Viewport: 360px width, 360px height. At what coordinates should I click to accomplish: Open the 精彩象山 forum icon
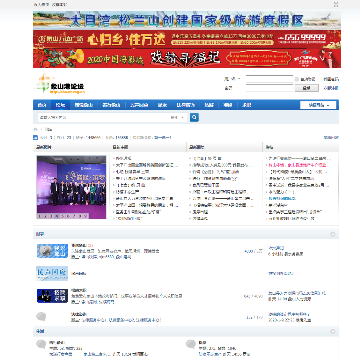click(x=52, y=251)
